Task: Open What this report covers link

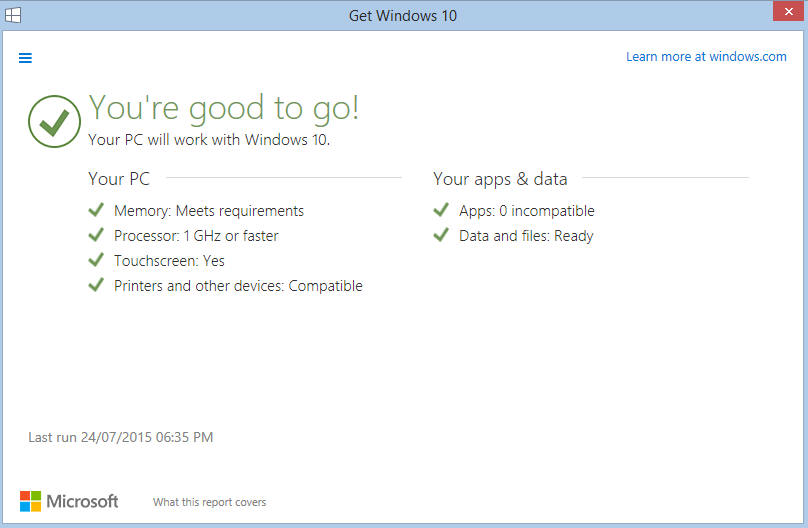Action: (x=209, y=502)
